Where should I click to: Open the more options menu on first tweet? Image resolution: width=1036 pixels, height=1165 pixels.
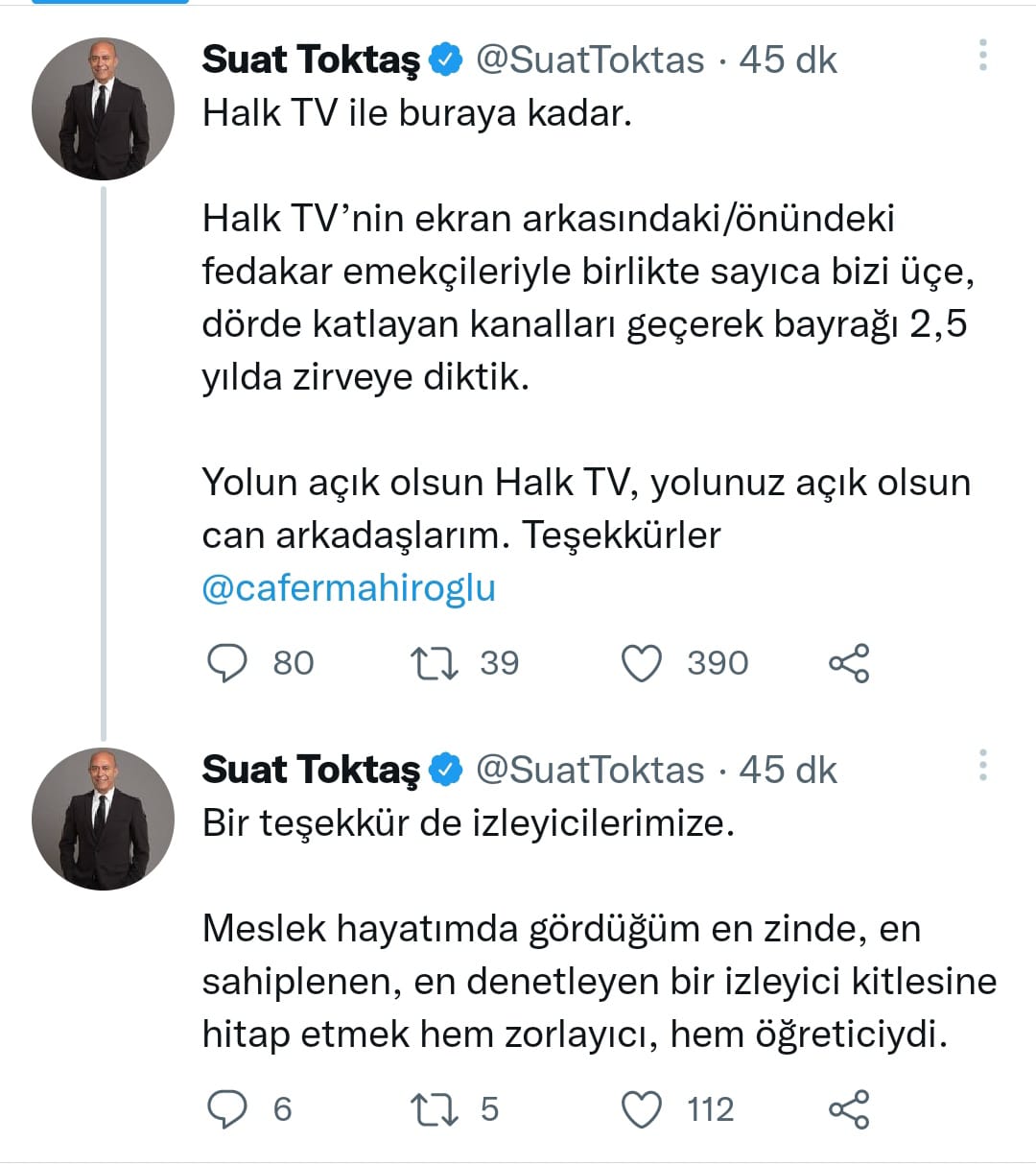(982, 56)
